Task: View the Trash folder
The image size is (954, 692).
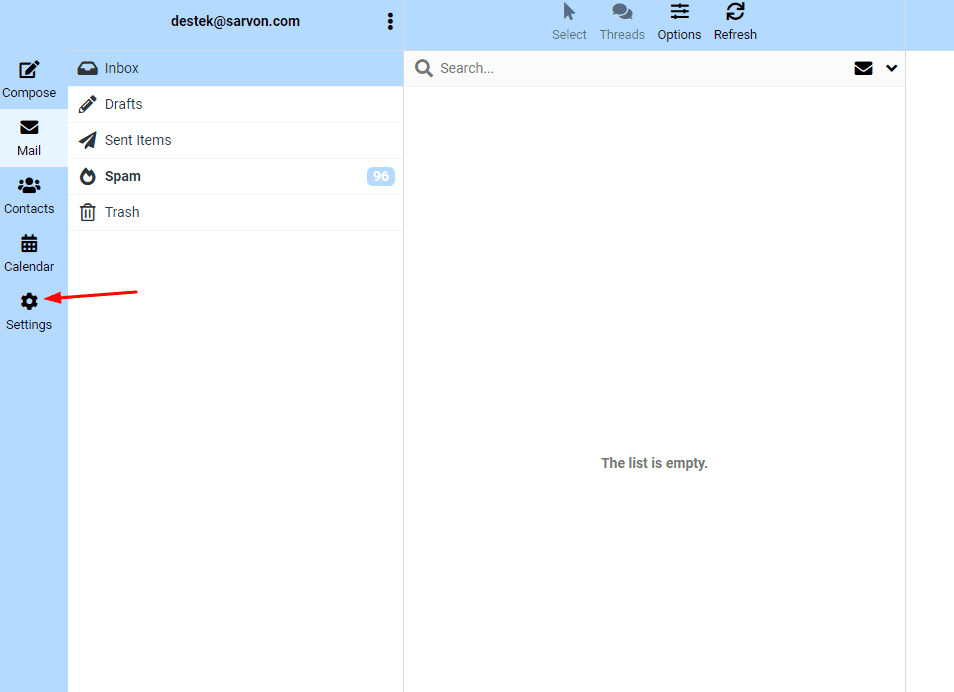Action: click(122, 212)
